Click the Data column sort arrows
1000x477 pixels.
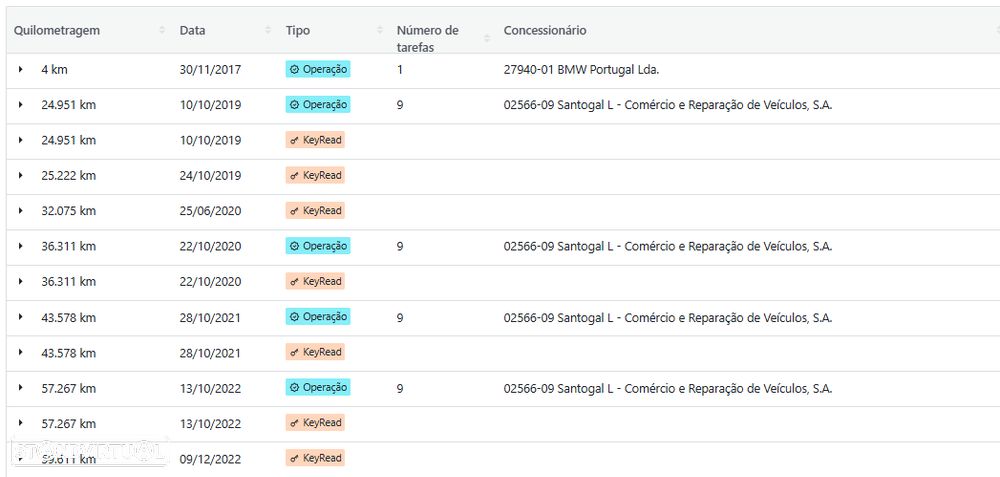pyautogui.click(x=268, y=31)
